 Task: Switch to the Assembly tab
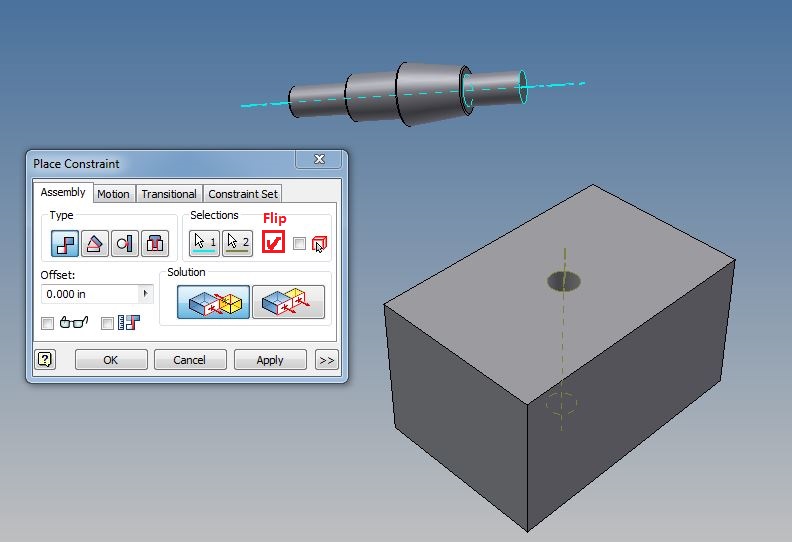pyautogui.click(x=63, y=192)
